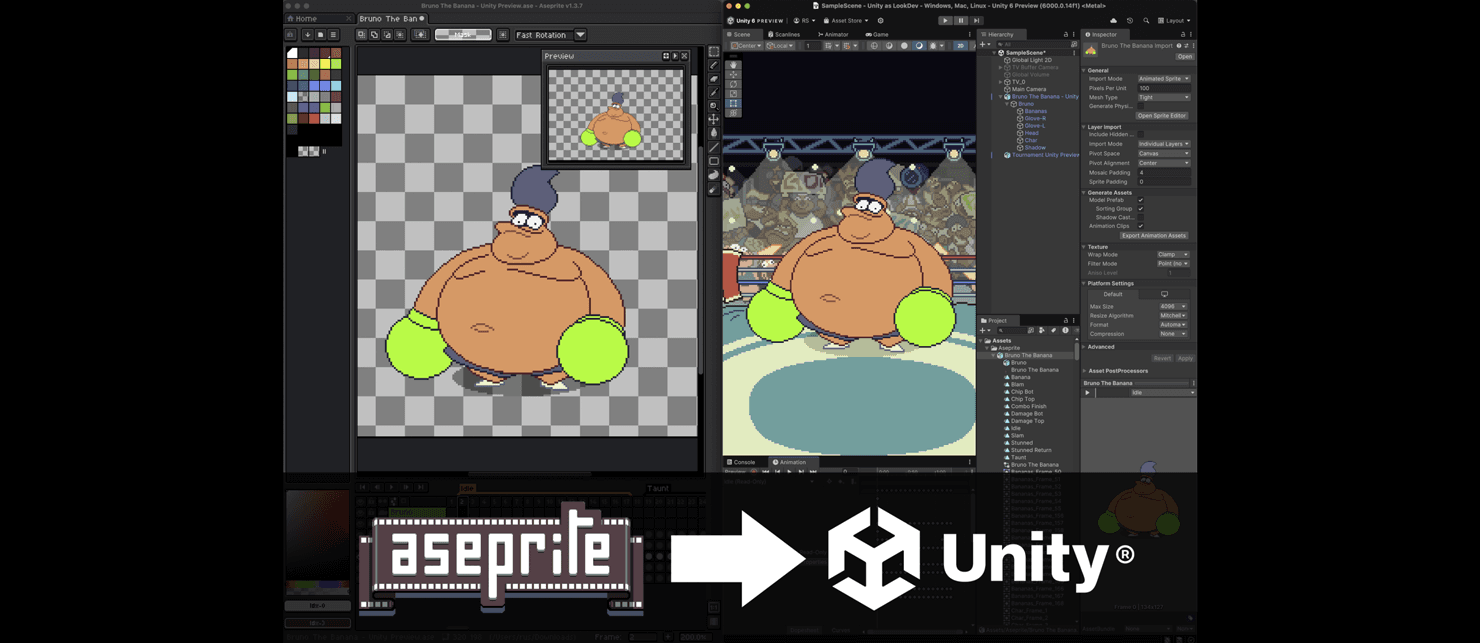The height and width of the screenshot is (643, 1480).
Task: Collapse the Bruno node in the Hierarchy
Action: (x=1008, y=104)
